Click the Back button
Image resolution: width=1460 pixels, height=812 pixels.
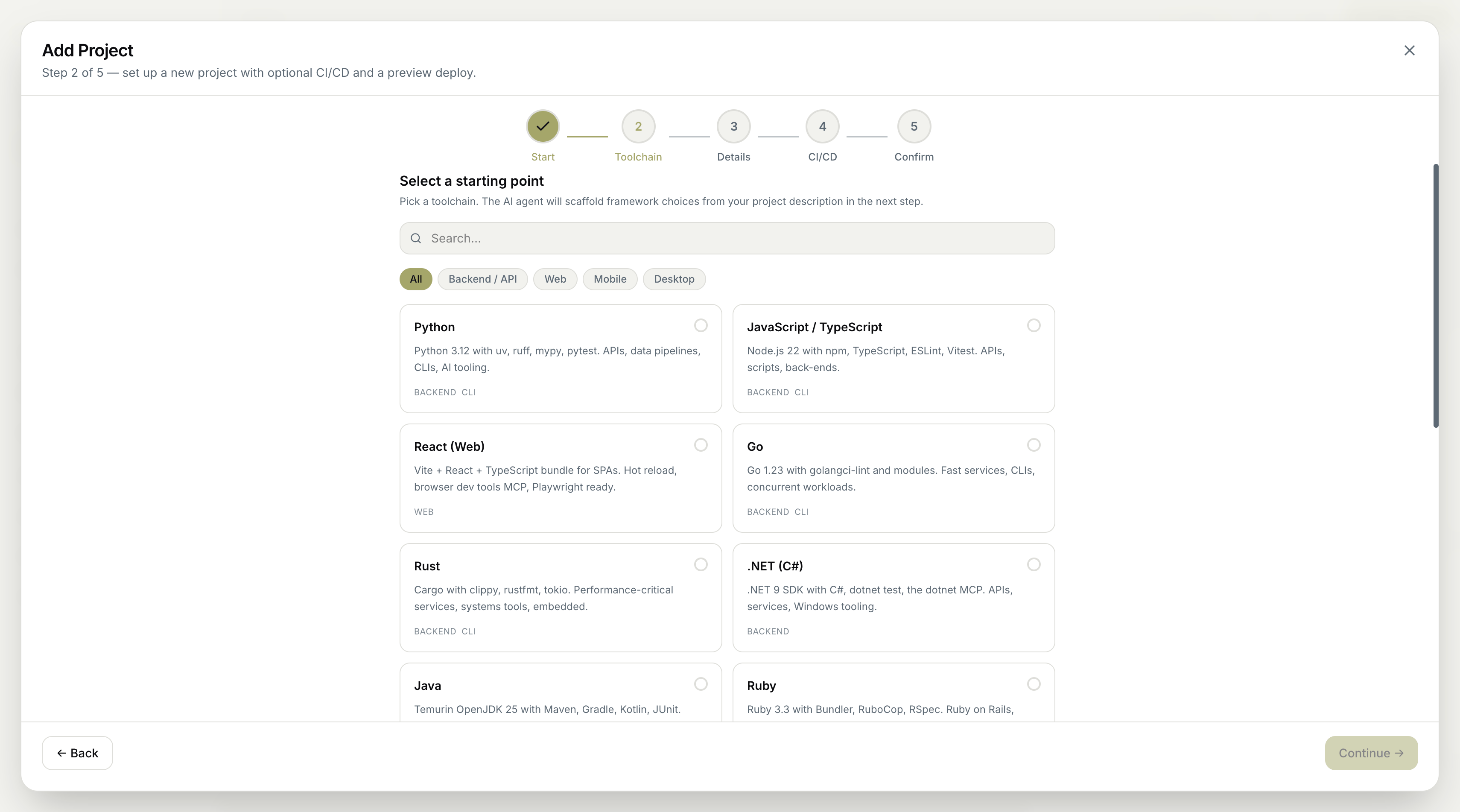(x=77, y=753)
